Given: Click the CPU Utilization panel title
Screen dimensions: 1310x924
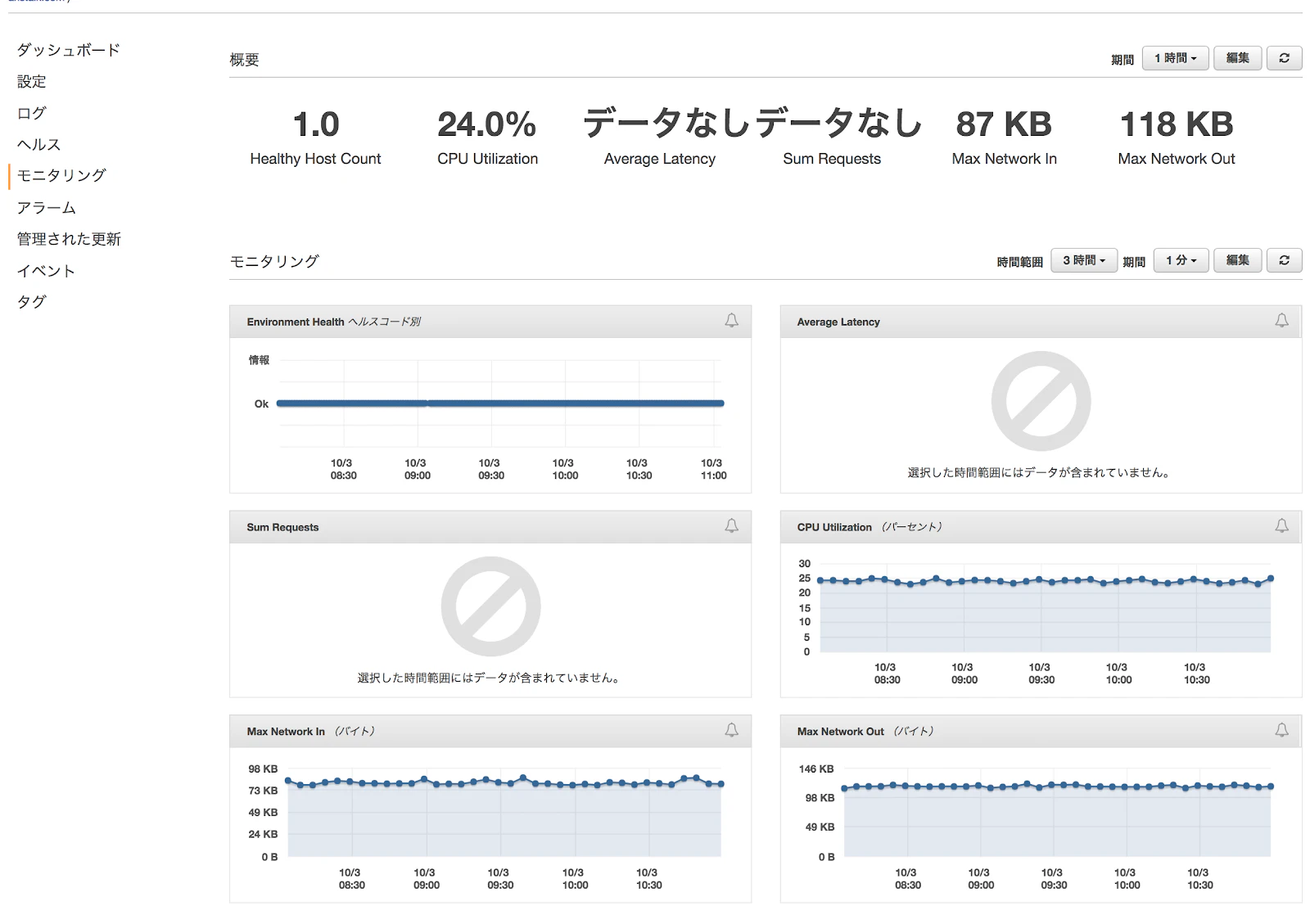Looking at the screenshot, I should [x=870, y=527].
